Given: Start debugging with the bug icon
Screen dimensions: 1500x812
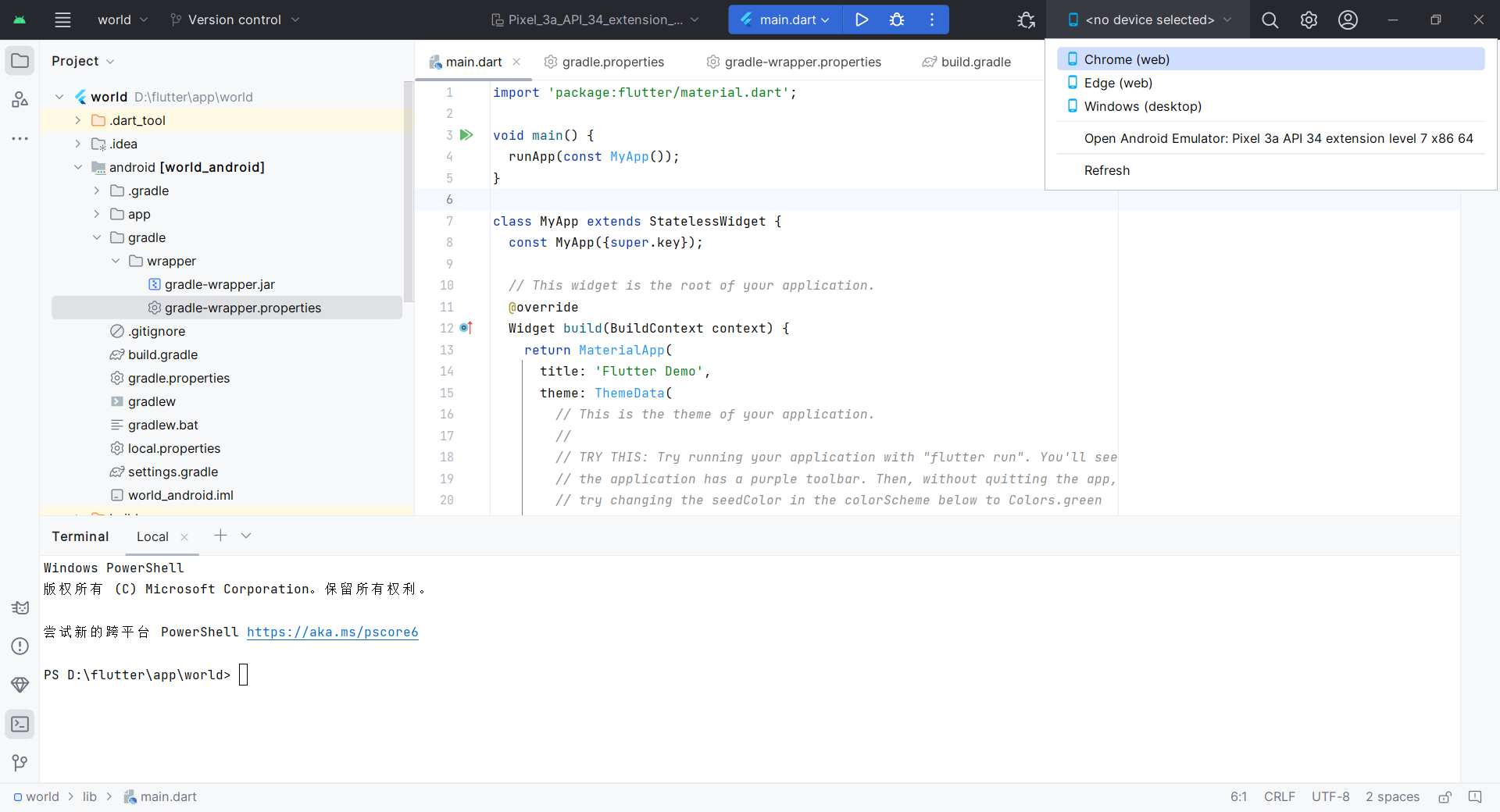Looking at the screenshot, I should click(x=897, y=20).
